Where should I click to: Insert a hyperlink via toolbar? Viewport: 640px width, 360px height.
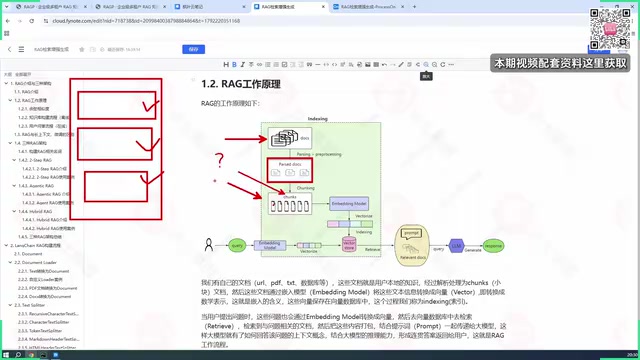tap(259, 64)
